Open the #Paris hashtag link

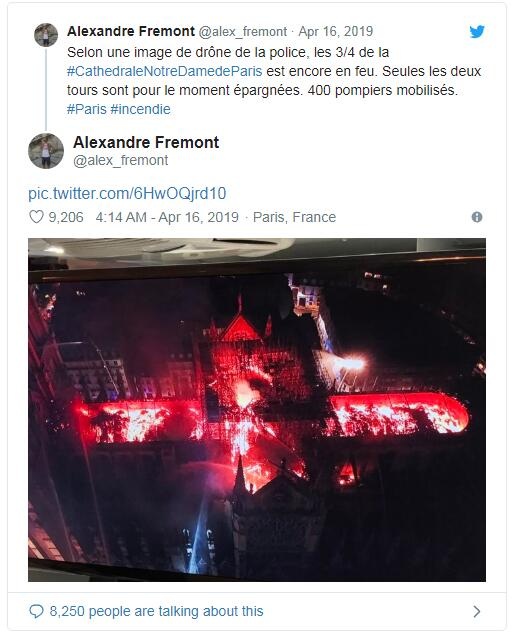[x=86, y=109]
